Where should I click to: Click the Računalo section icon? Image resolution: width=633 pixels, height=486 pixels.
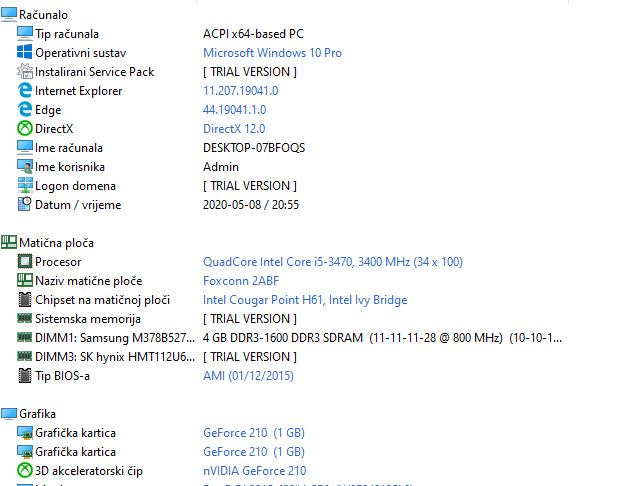coord(8,15)
